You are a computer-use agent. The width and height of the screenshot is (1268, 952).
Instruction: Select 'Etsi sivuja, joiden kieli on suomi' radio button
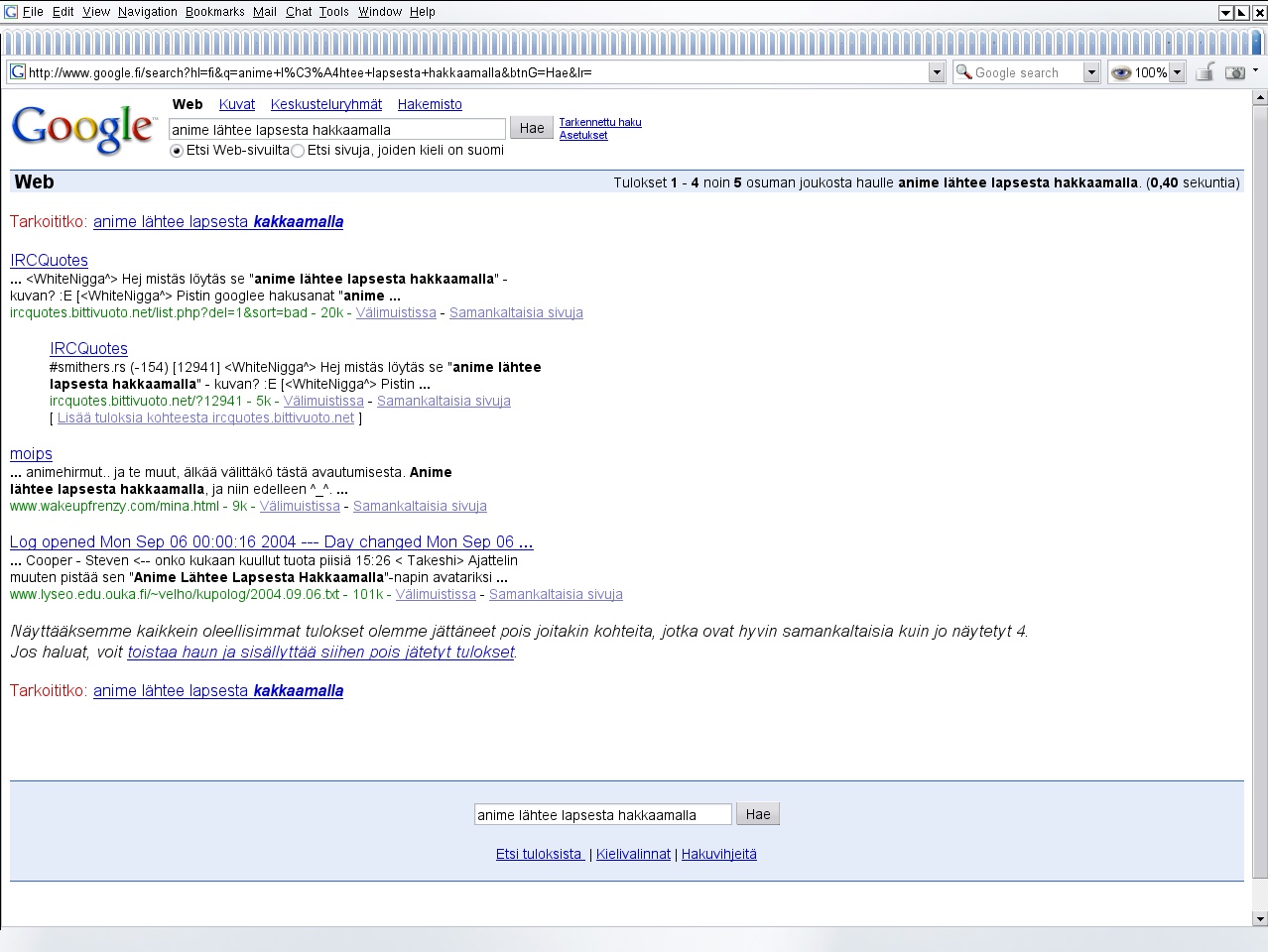298,151
